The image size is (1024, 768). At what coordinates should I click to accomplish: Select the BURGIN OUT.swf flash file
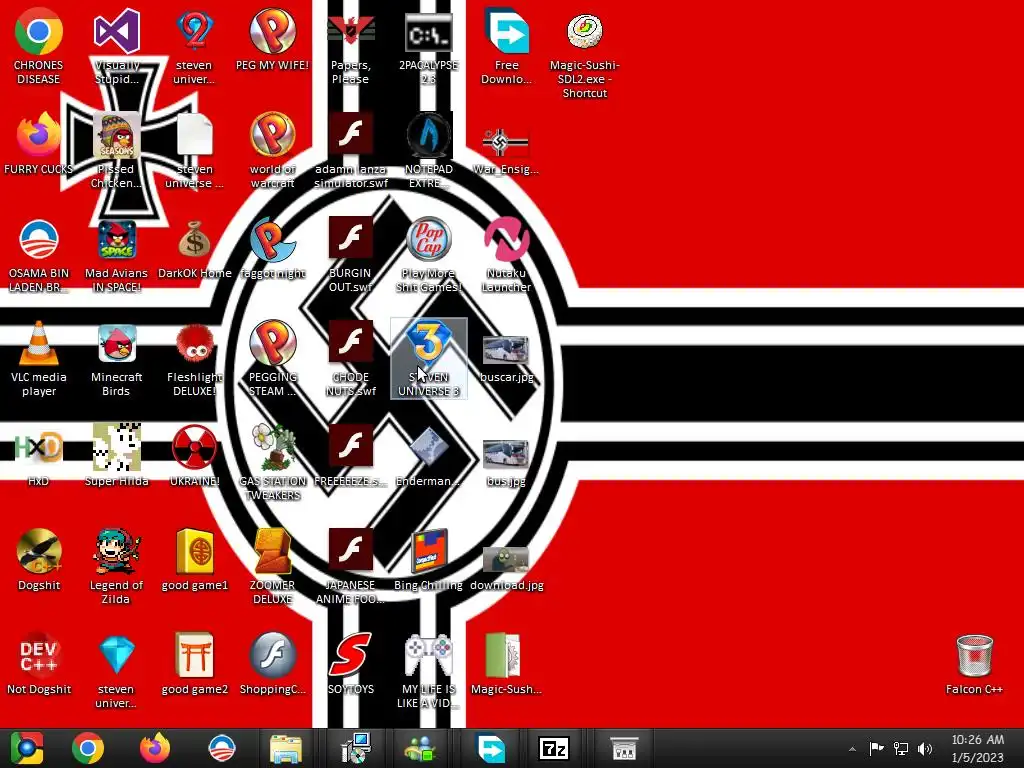[351, 255]
